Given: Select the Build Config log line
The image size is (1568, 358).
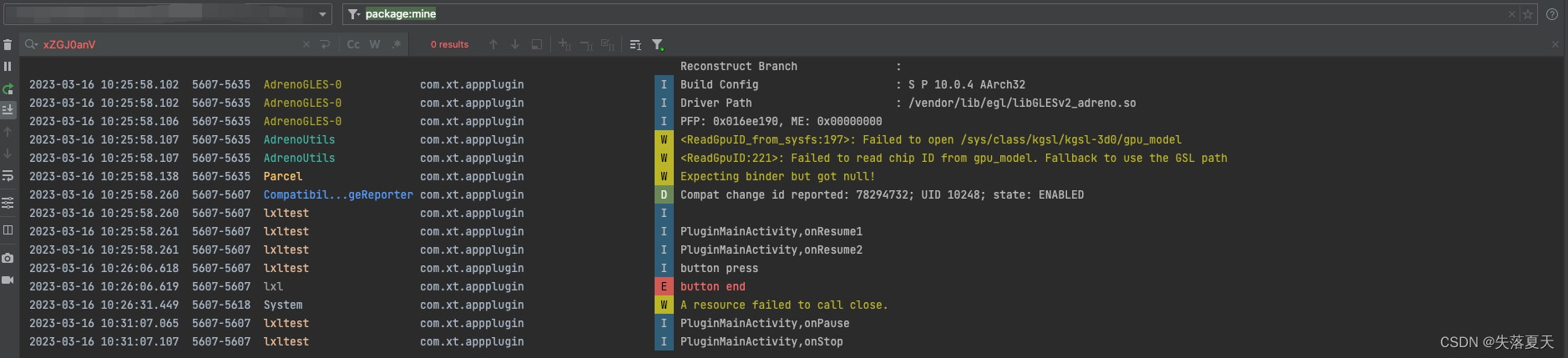Looking at the screenshot, I should (852, 84).
